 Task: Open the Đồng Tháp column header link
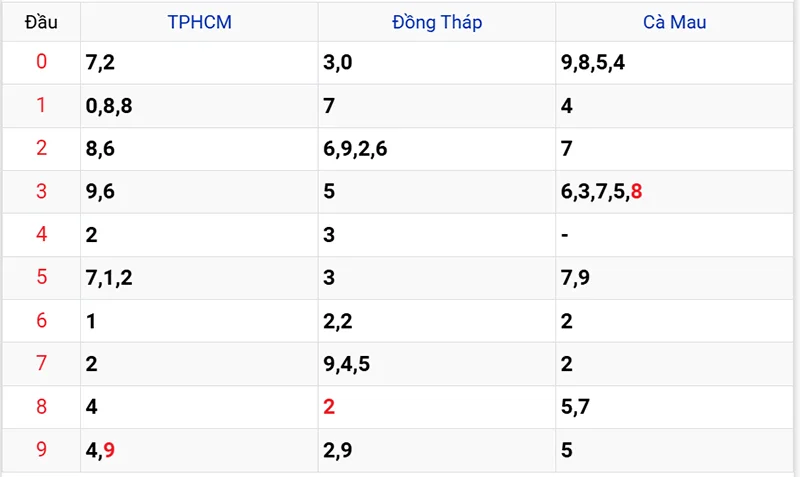436,22
